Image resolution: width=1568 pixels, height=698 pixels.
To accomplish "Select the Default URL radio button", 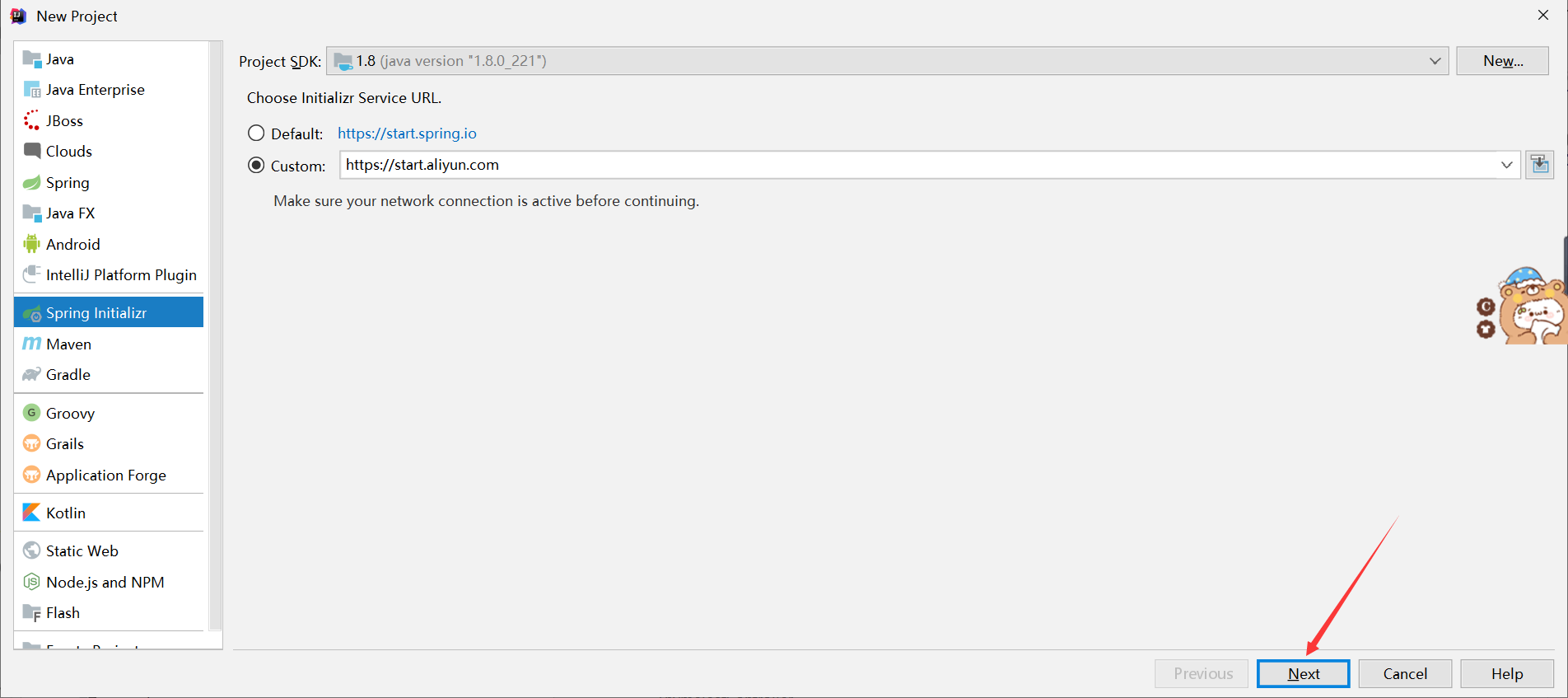I will point(256,134).
